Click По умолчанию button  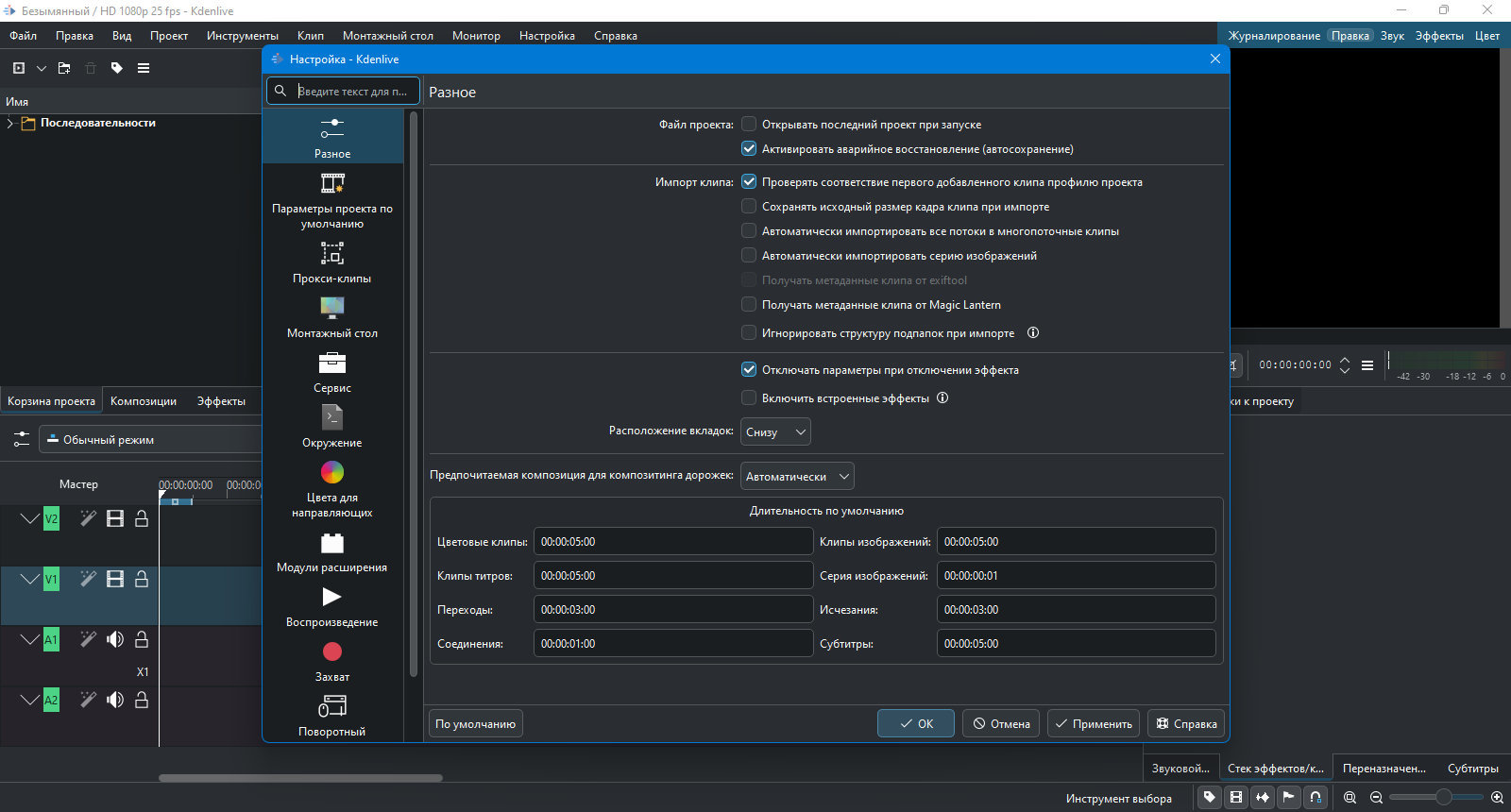pyautogui.click(x=476, y=723)
